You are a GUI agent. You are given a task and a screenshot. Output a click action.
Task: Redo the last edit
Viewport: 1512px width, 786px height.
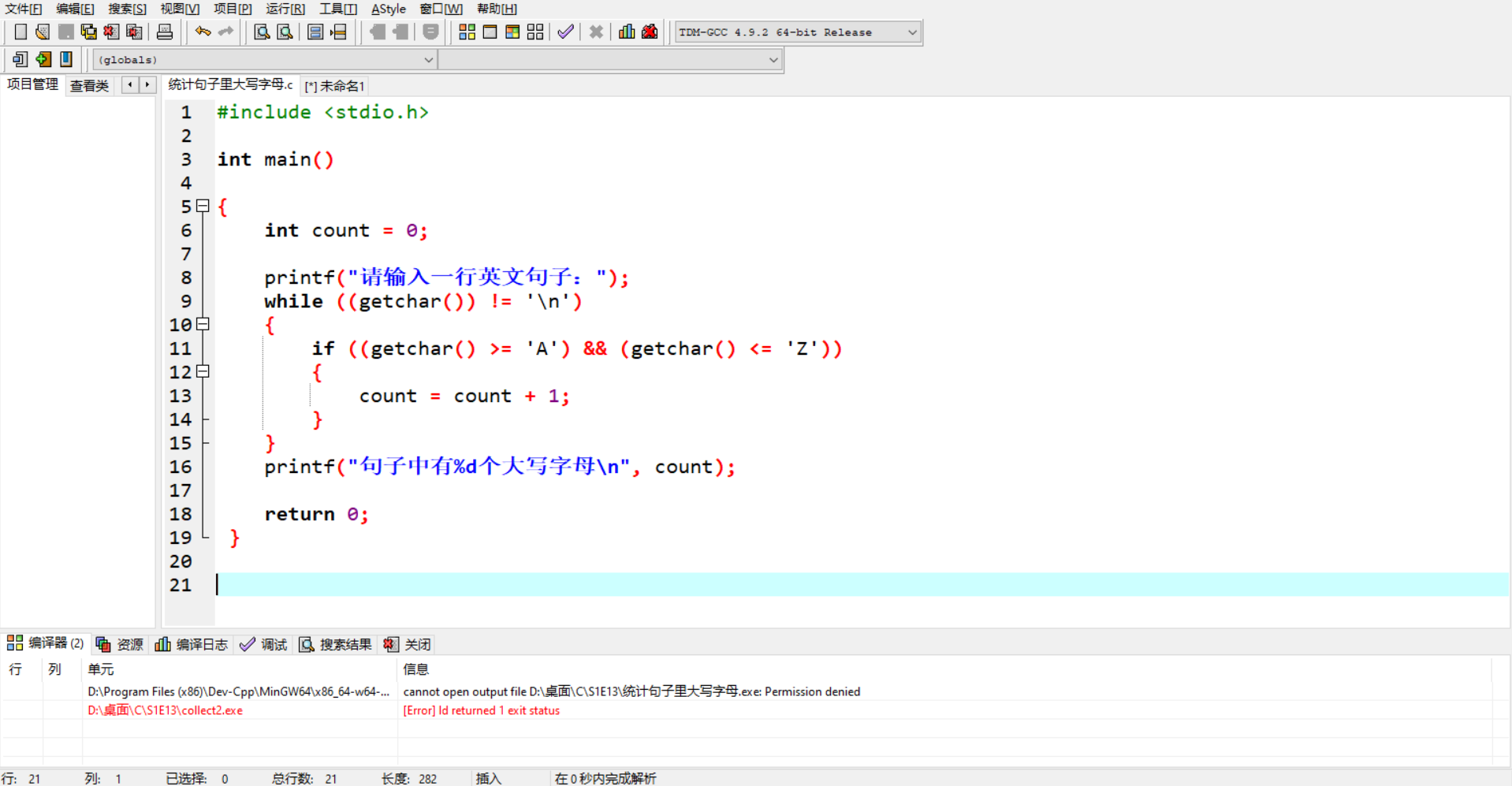[x=225, y=32]
